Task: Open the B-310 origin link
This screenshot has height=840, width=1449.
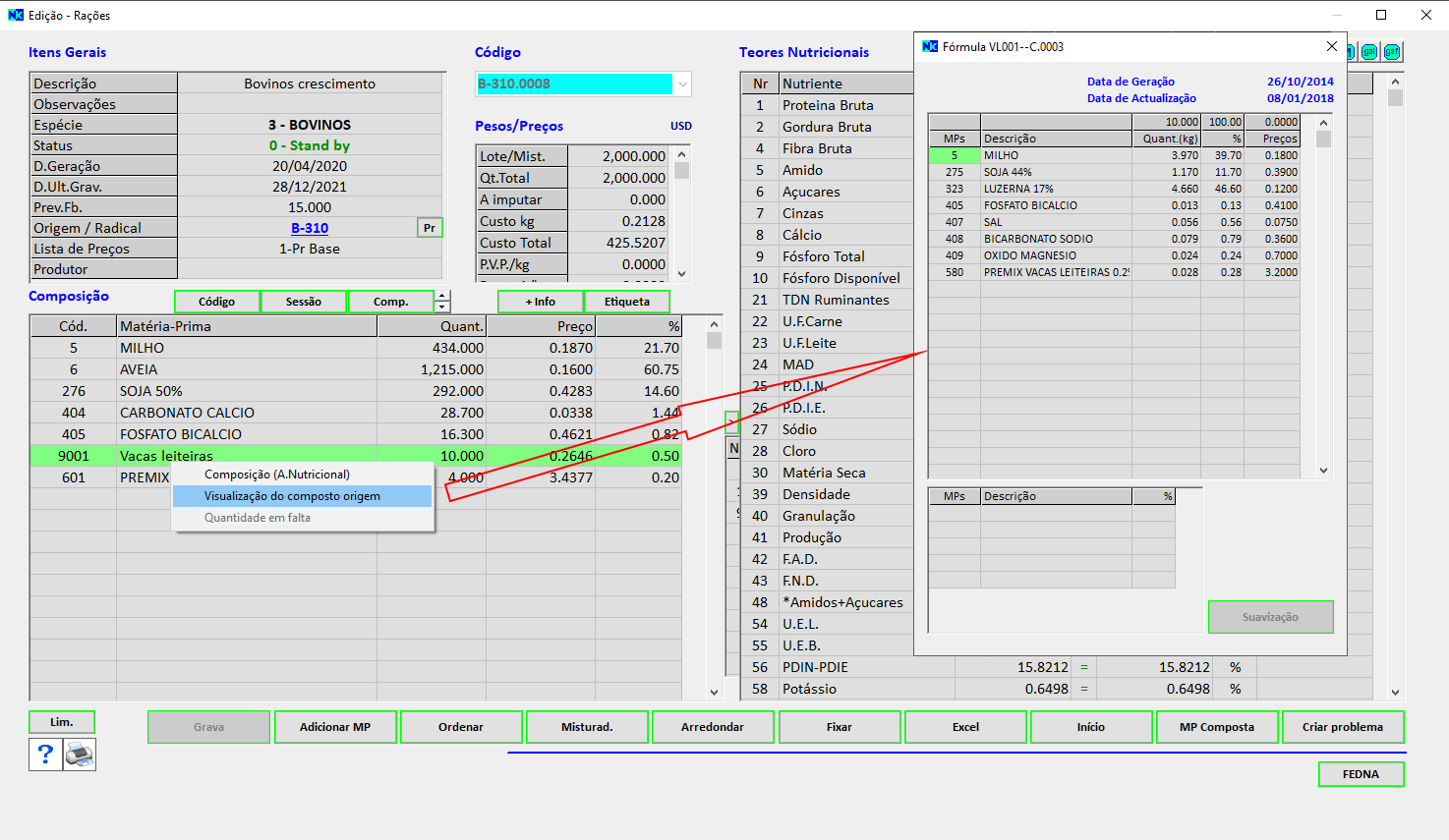Action: click(x=310, y=228)
